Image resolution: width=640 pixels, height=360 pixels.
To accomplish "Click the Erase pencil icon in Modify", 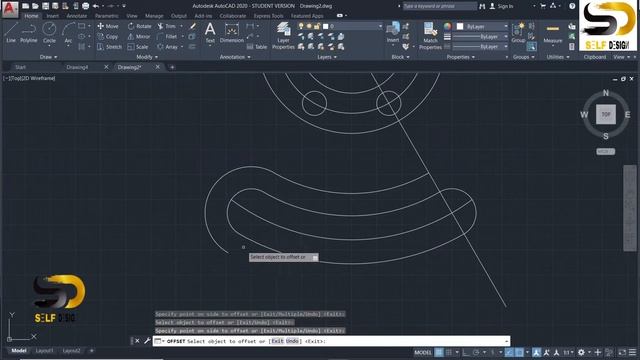I will [x=192, y=26].
